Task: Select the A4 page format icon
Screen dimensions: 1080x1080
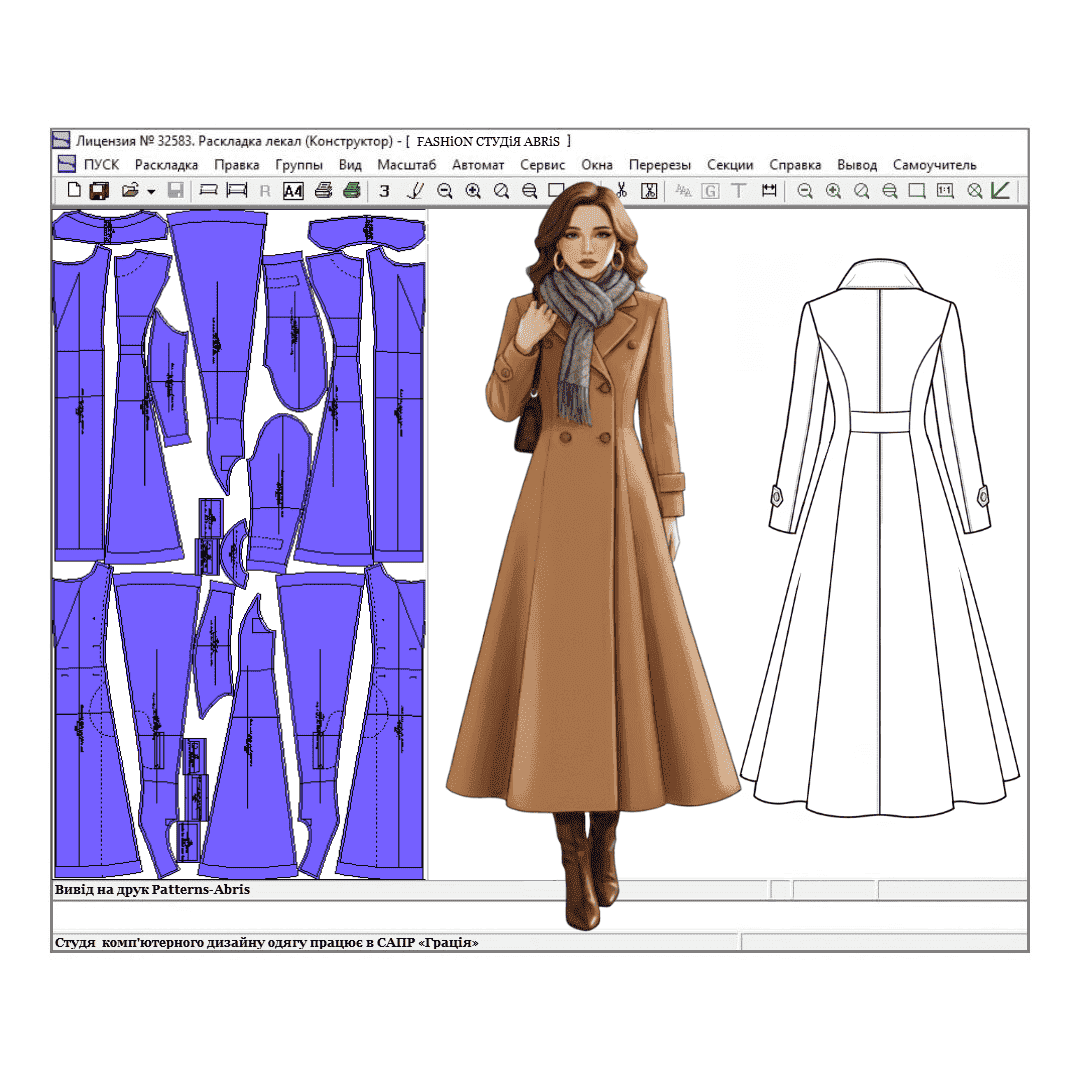Action: pos(293,191)
